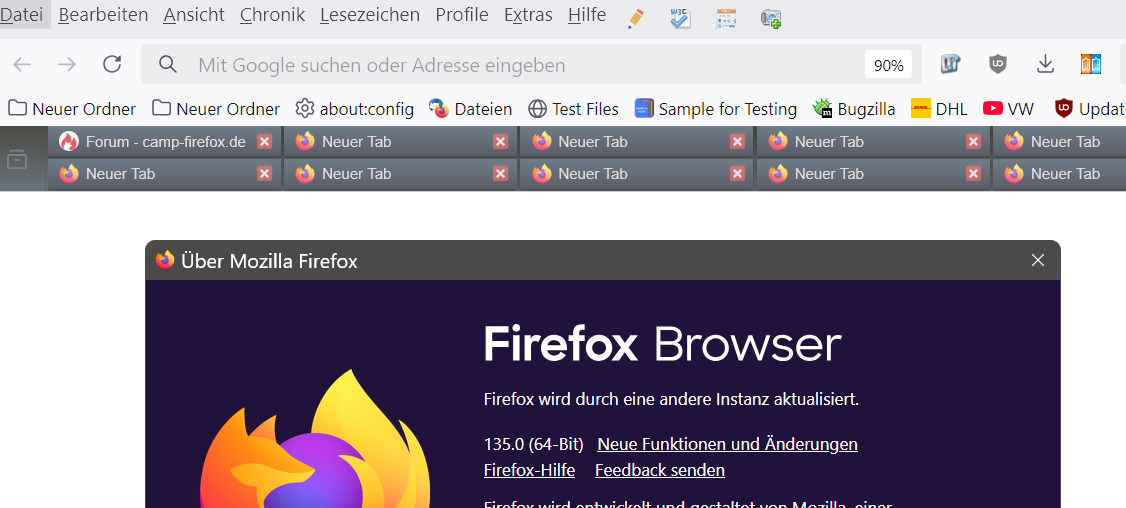Open Neue Funktionen und Änderungen link
The height and width of the screenshot is (508, 1126).
727,444
